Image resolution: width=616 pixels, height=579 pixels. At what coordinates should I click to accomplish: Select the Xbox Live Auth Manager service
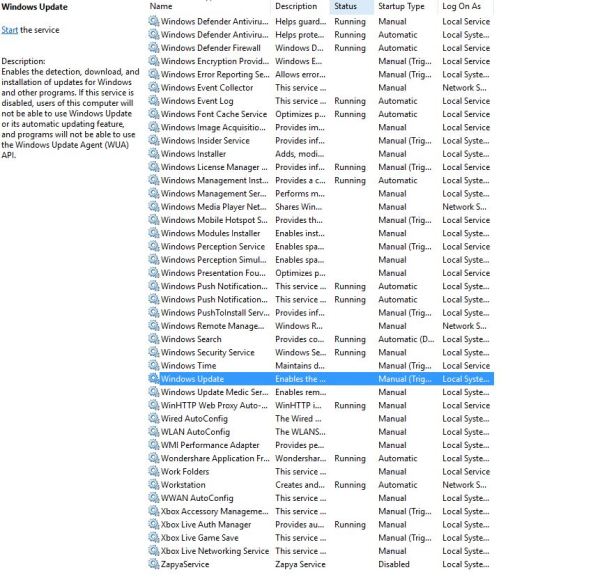coord(206,524)
